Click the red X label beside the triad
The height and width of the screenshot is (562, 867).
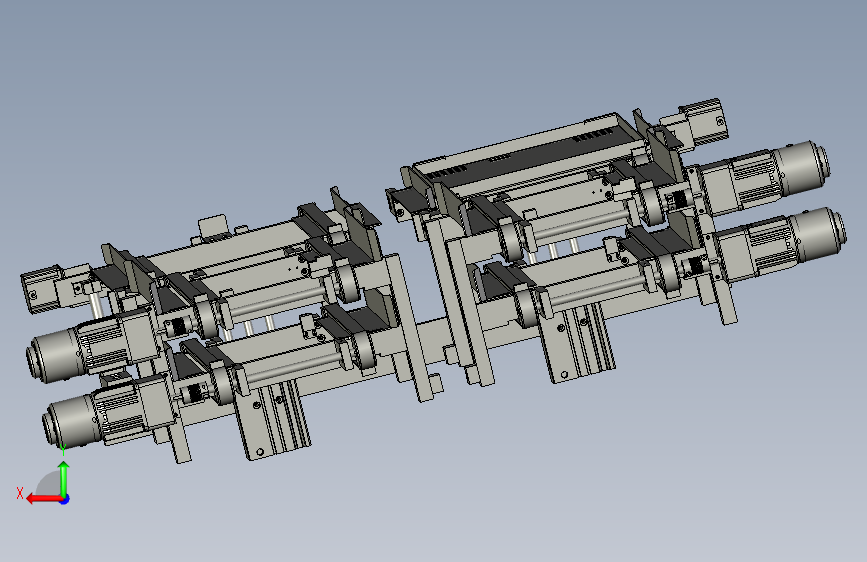[x=20, y=493]
